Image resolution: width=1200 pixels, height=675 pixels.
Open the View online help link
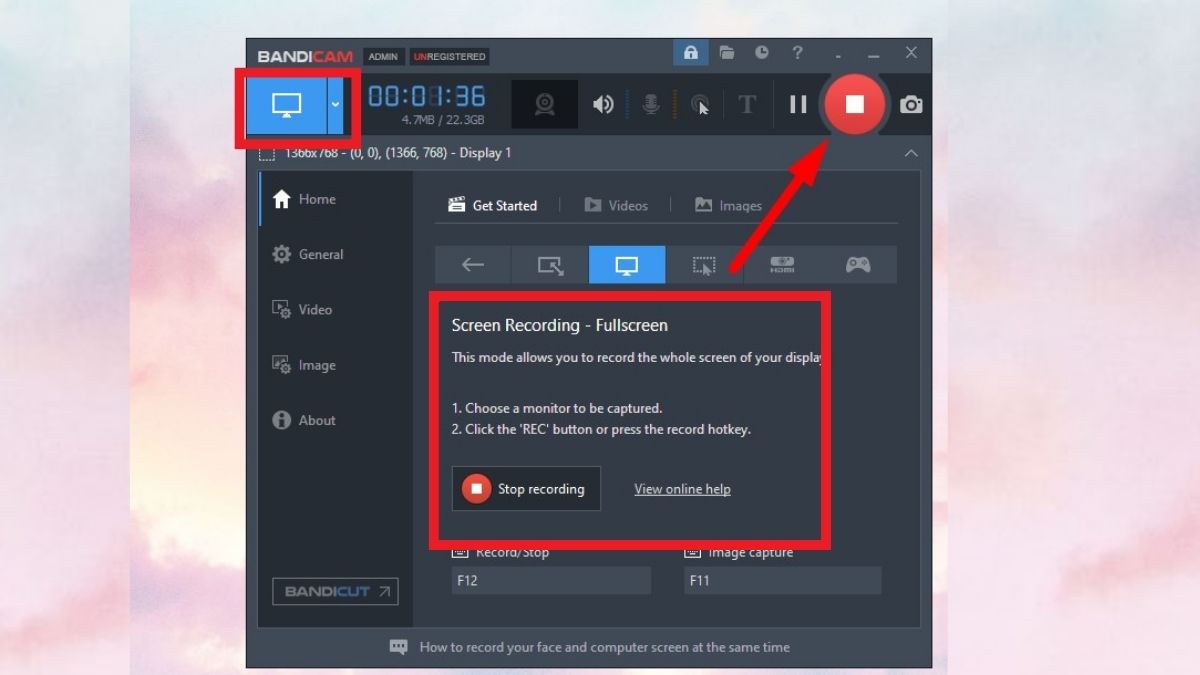tap(682, 489)
